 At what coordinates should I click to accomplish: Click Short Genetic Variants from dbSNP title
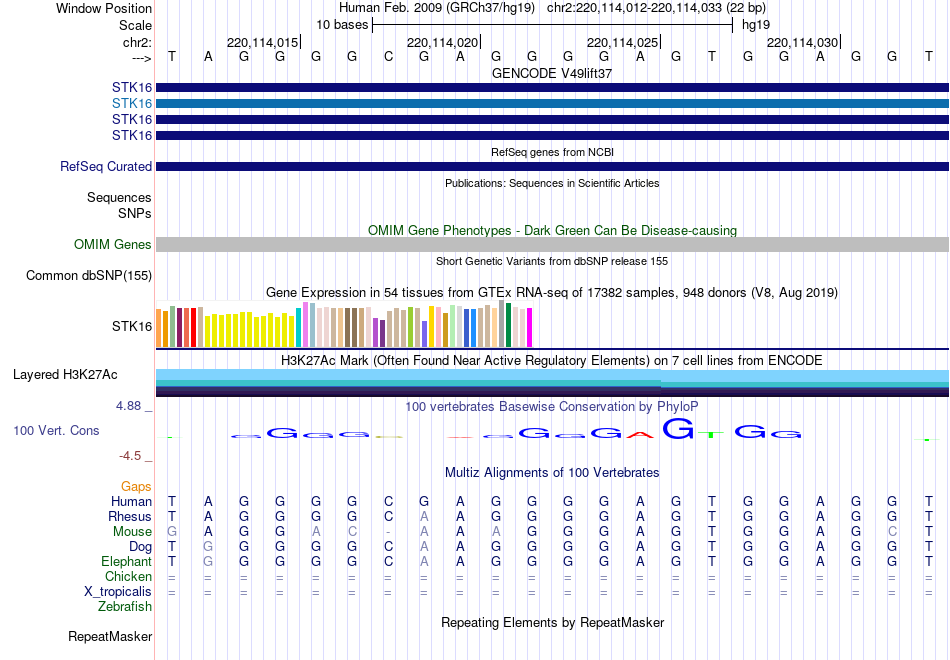coord(552,261)
